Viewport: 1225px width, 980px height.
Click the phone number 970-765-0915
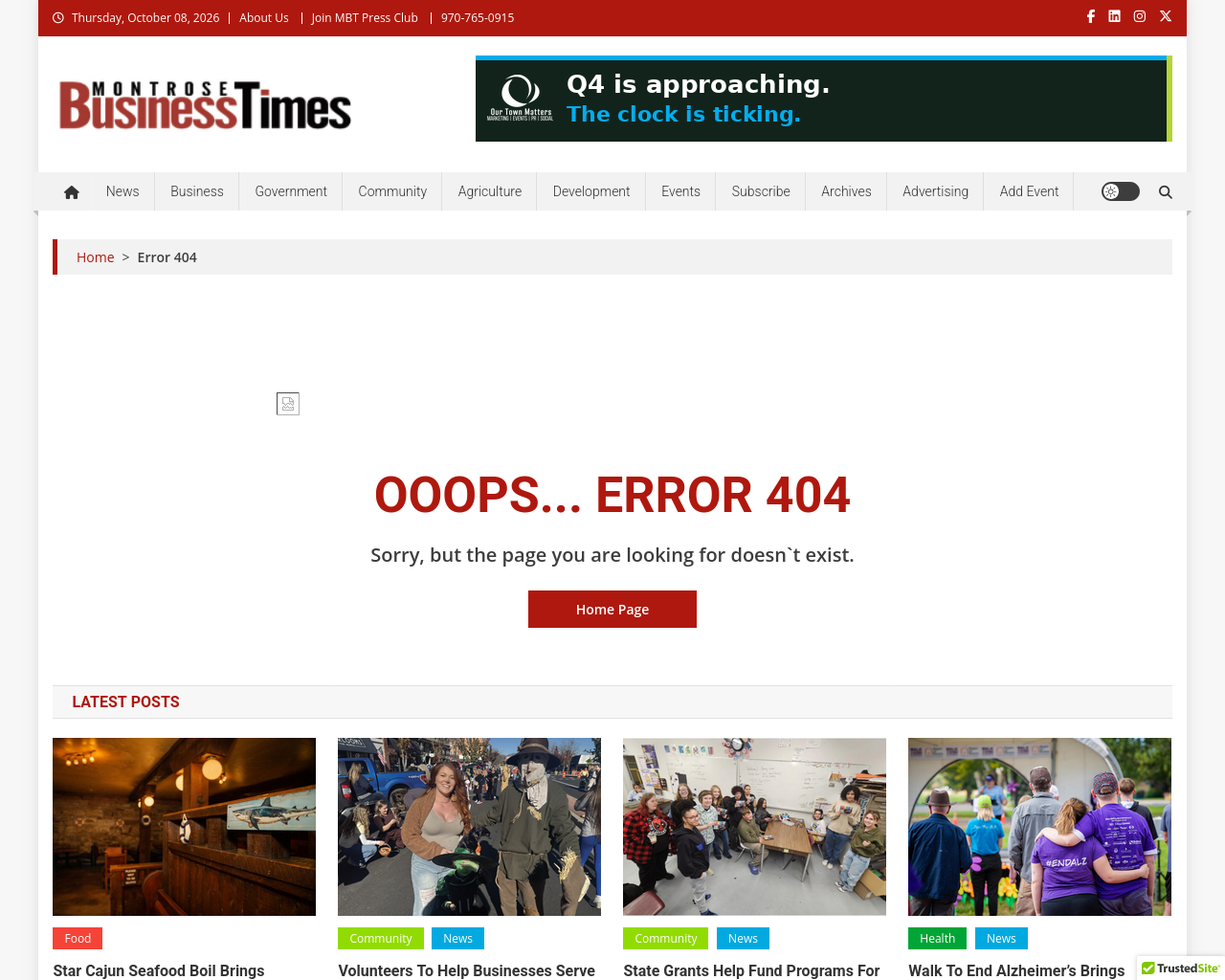(478, 17)
